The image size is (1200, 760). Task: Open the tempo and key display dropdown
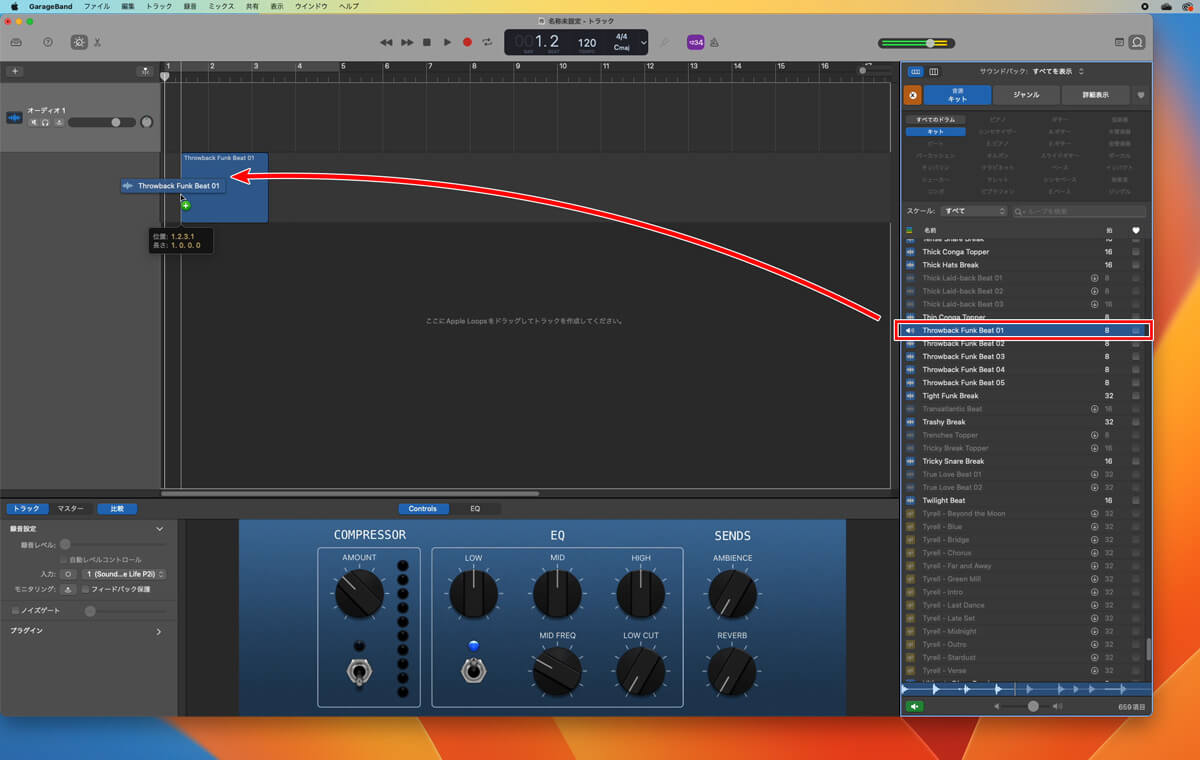(x=644, y=42)
